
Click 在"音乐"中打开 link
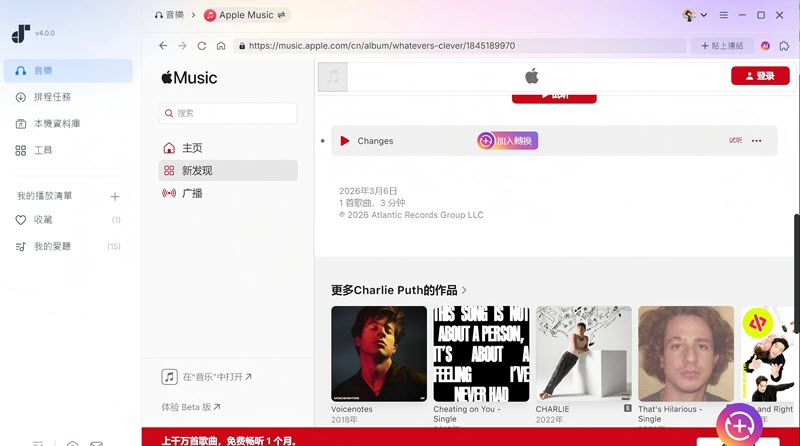207,377
